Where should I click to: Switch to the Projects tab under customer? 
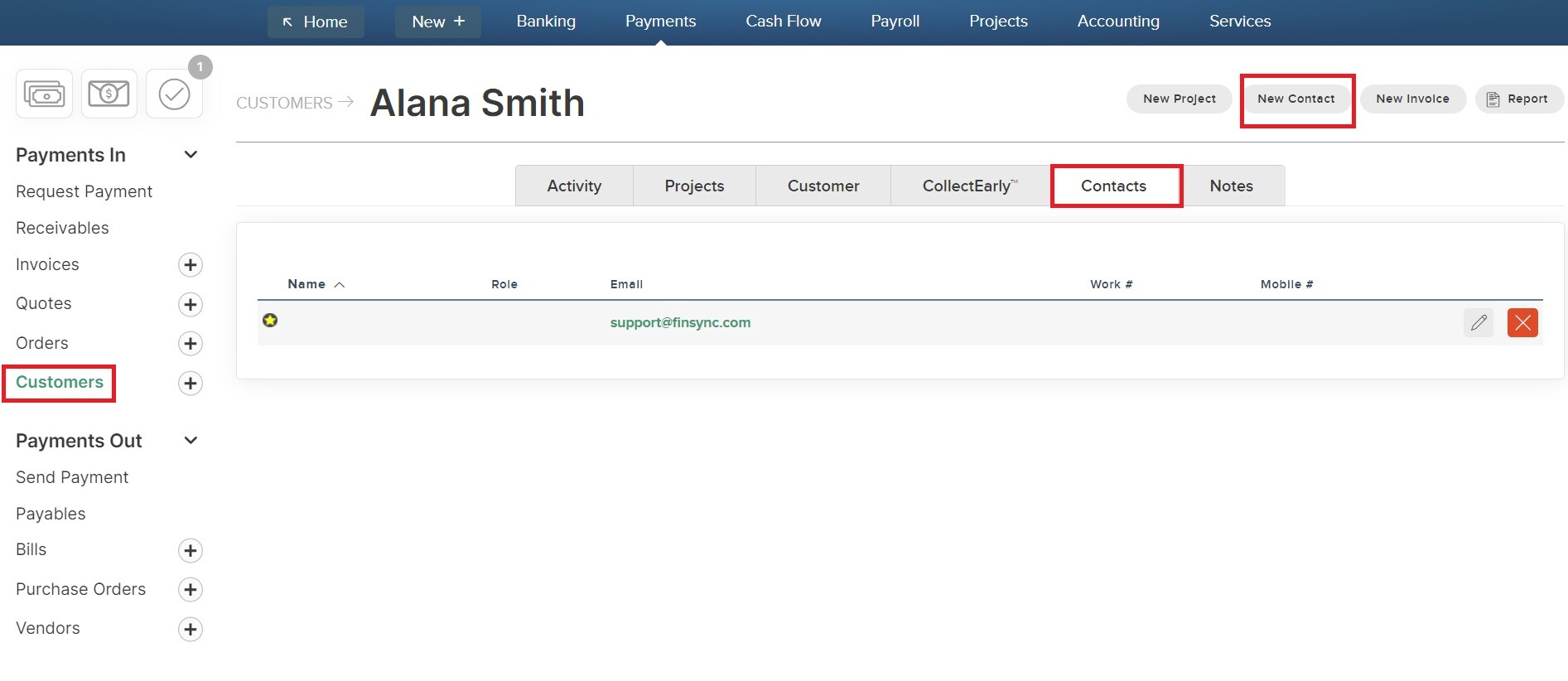pos(694,186)
